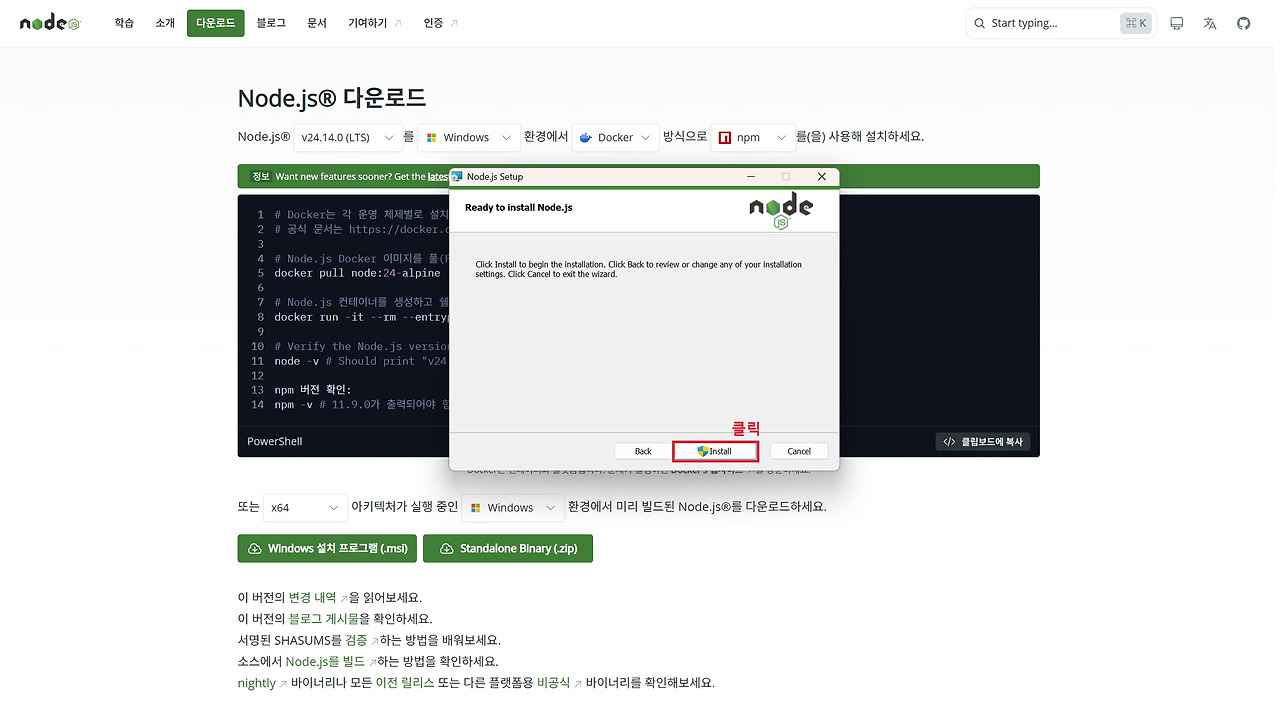Click the Node.js logo in the header
Image resolution: width=1280 pixels, height=706 pixels.
coord(50,23)
